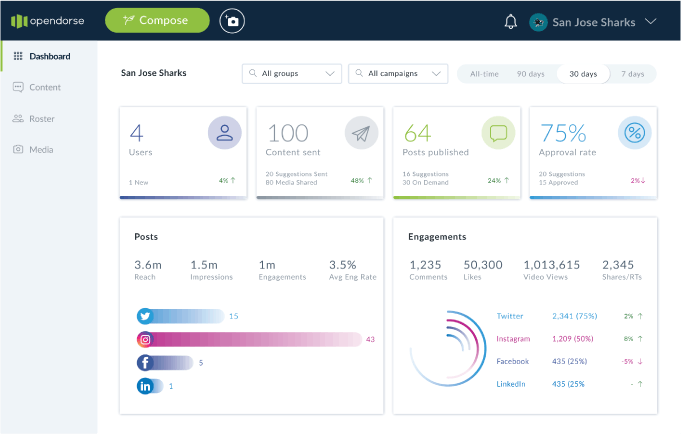Click the 2,341 (75%) Twitter value

click(575, 316)
